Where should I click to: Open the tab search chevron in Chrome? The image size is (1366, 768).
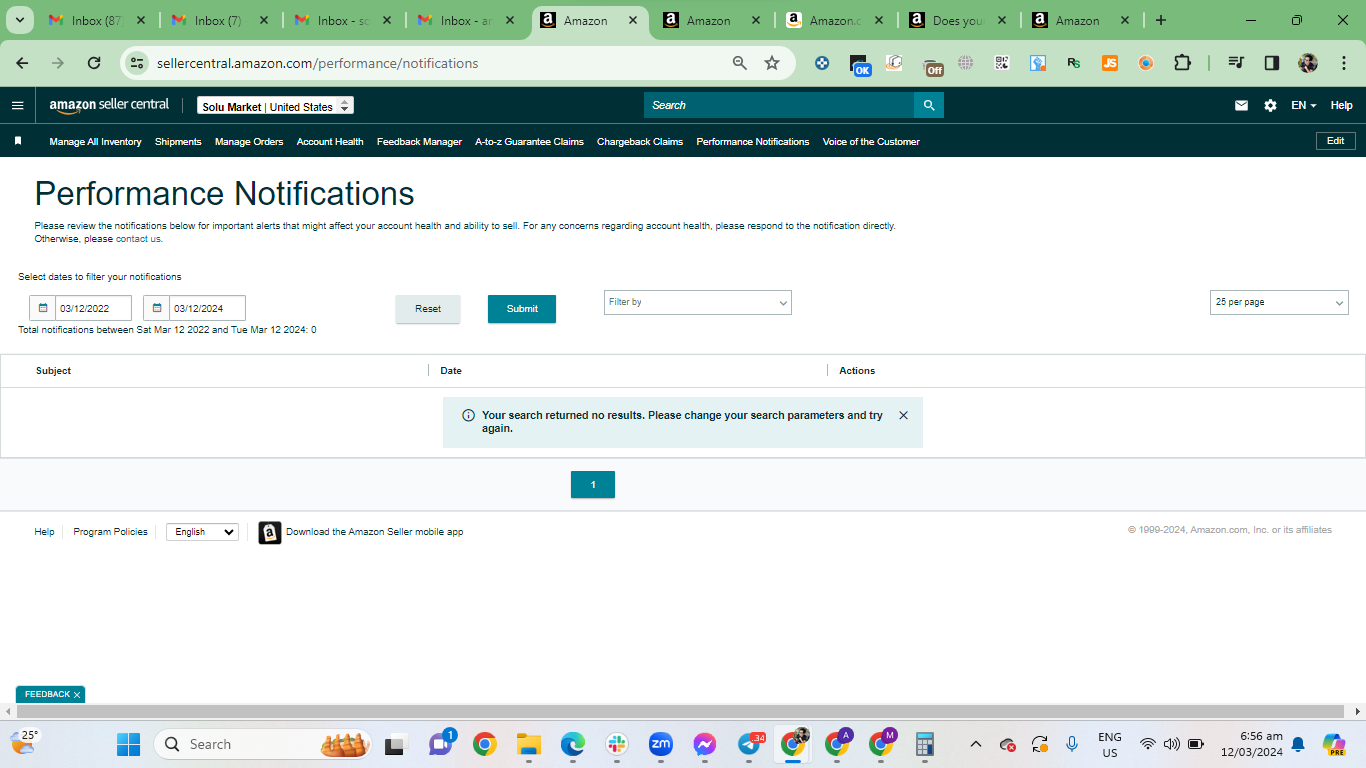point(18,20)
